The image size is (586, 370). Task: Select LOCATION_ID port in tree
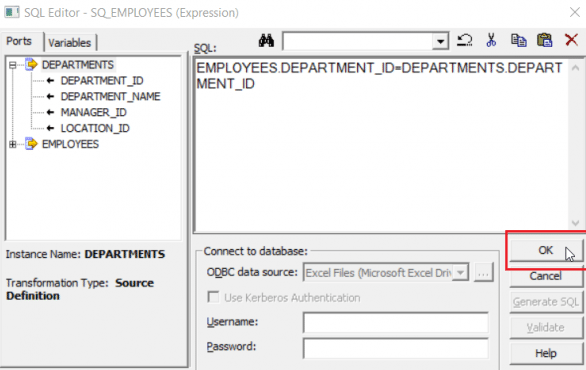pos(95,128)
